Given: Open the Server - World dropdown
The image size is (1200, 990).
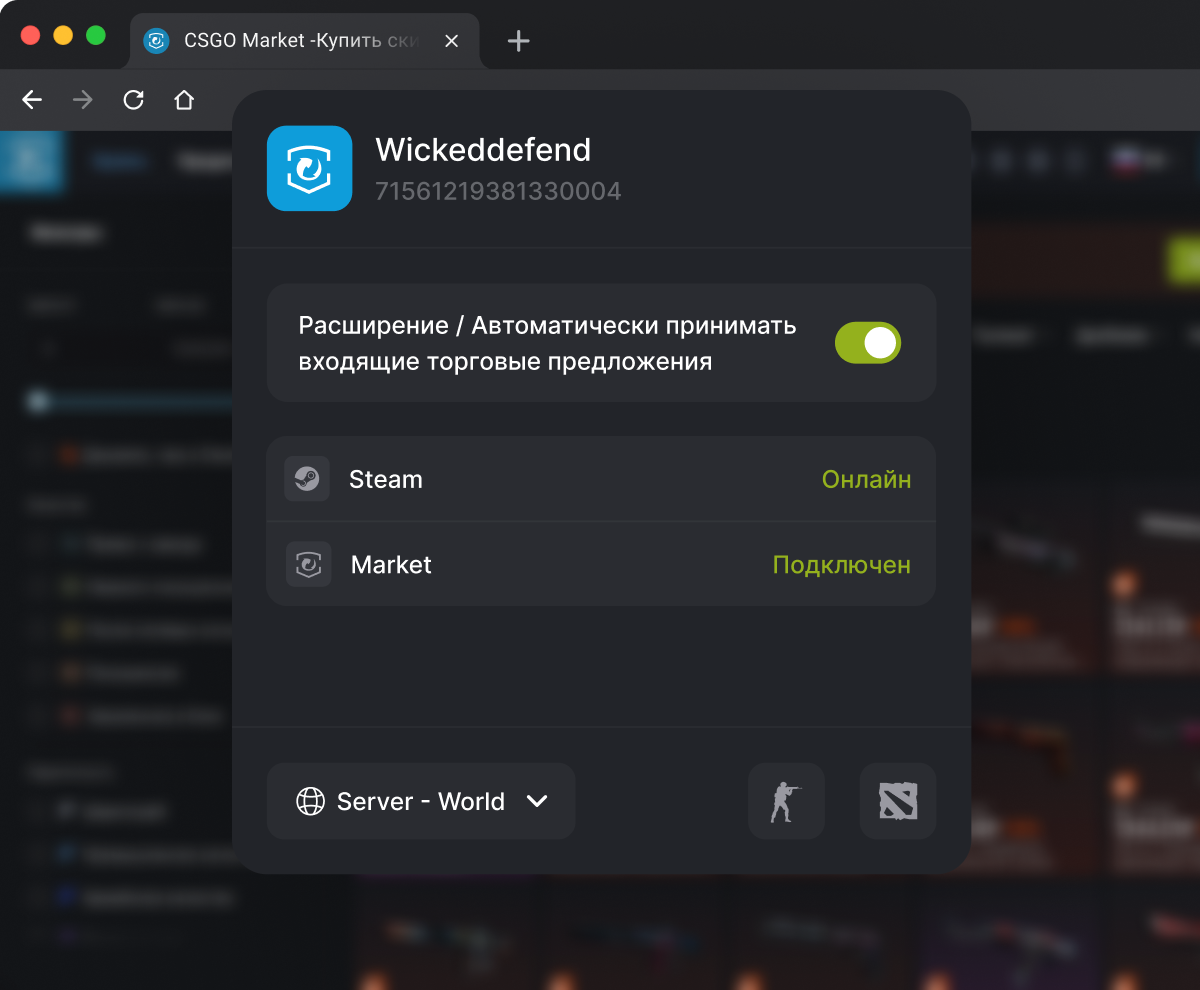Looking at the screenshot, I should click(x=421, y=801).
